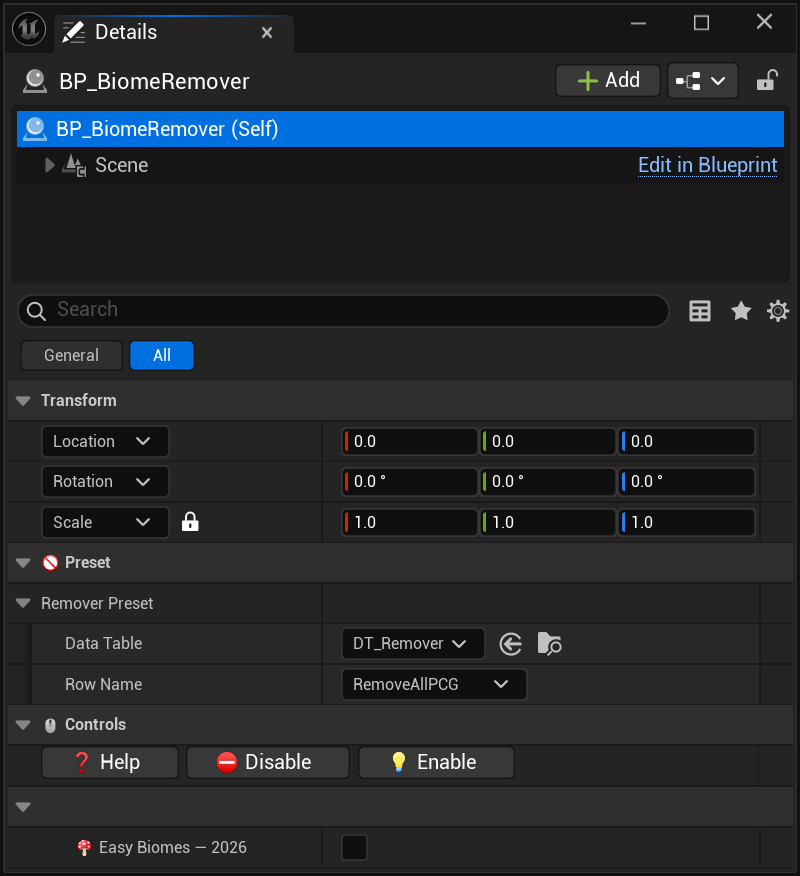Toggle the Easy Biomes — 2026 checkbox
The image size is (800, 876).
[x=354, y=848]
